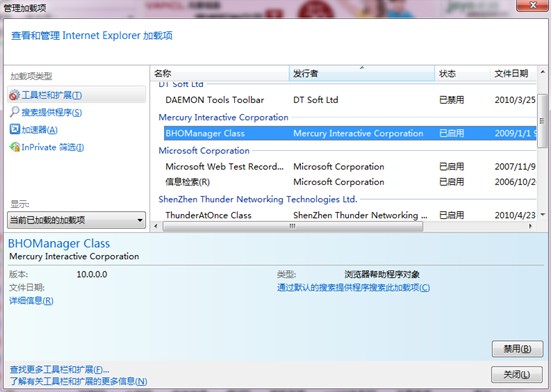This screenshot has height=392, width=552.
Task: Click the Accelerators arrow icon
Action: coord(14,129)
